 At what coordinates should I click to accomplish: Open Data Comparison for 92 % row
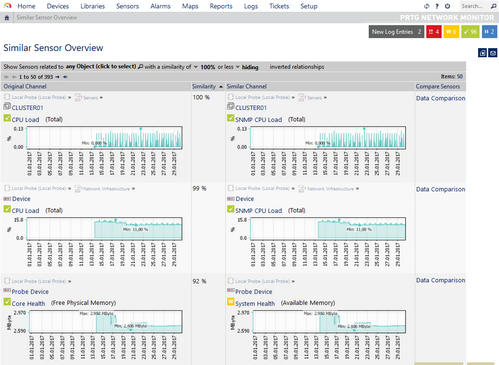pyautogui.click(x=440, y=280)
